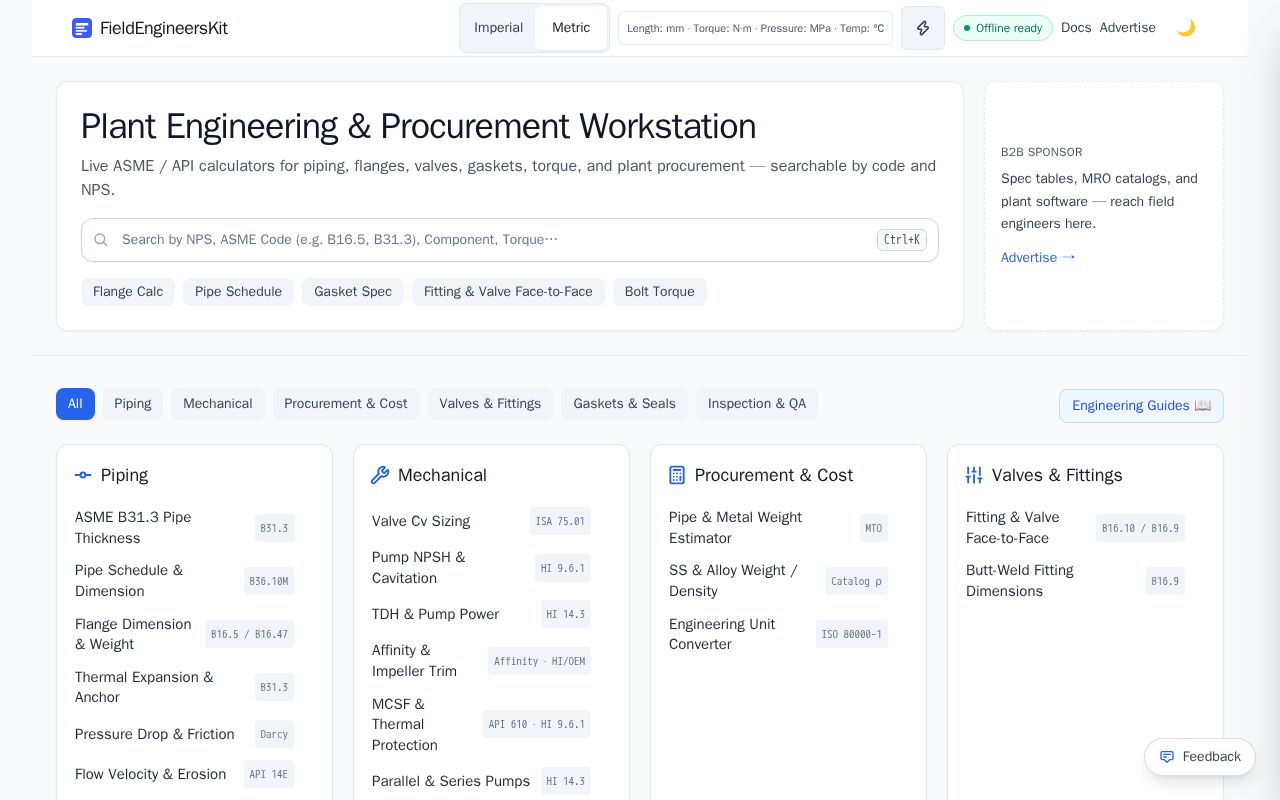Open Pipe & Metal Weight Estimator
This screenshot has height=800, width=1280.
tap(778, 528)
